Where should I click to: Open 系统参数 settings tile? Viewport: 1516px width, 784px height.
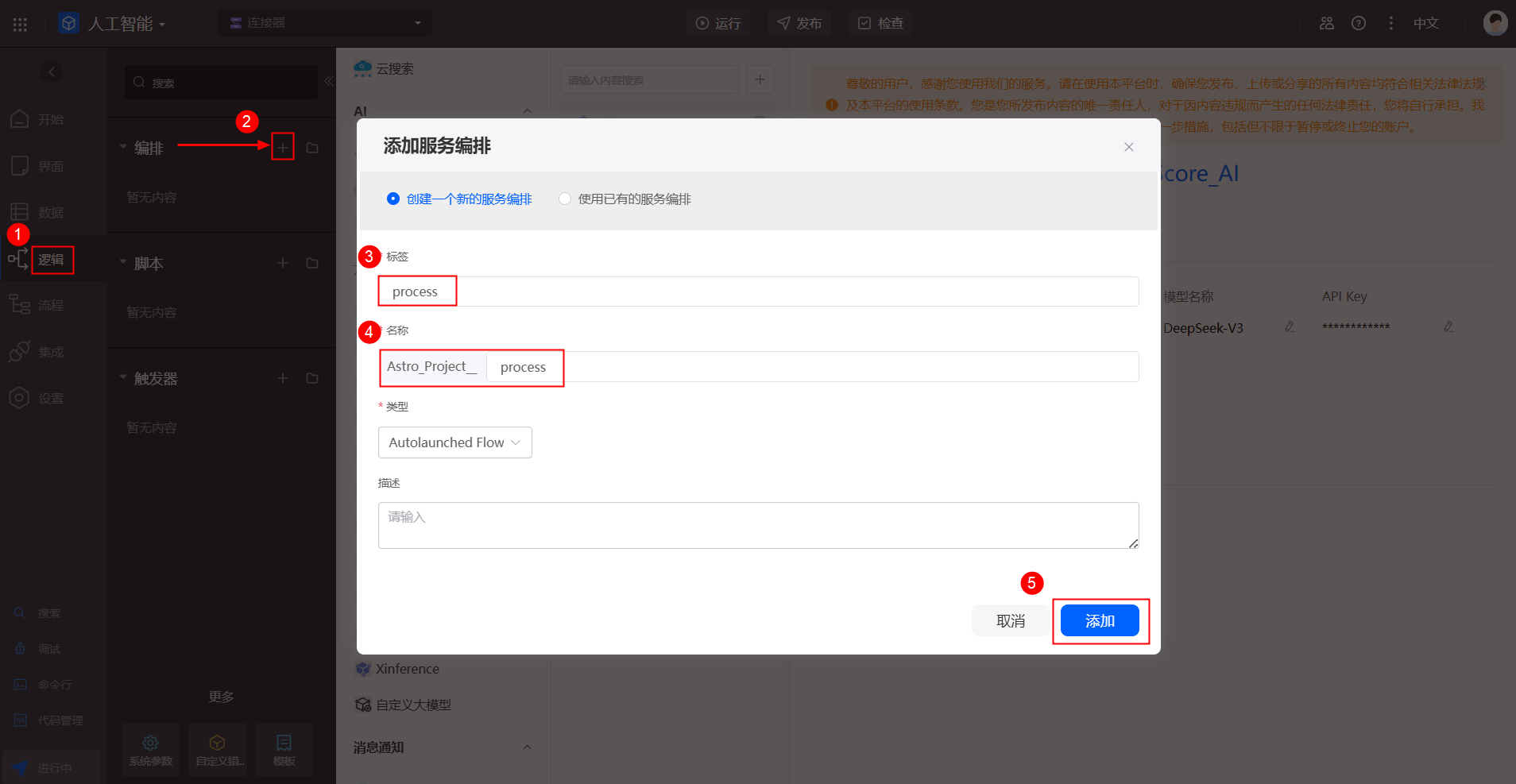150,750
